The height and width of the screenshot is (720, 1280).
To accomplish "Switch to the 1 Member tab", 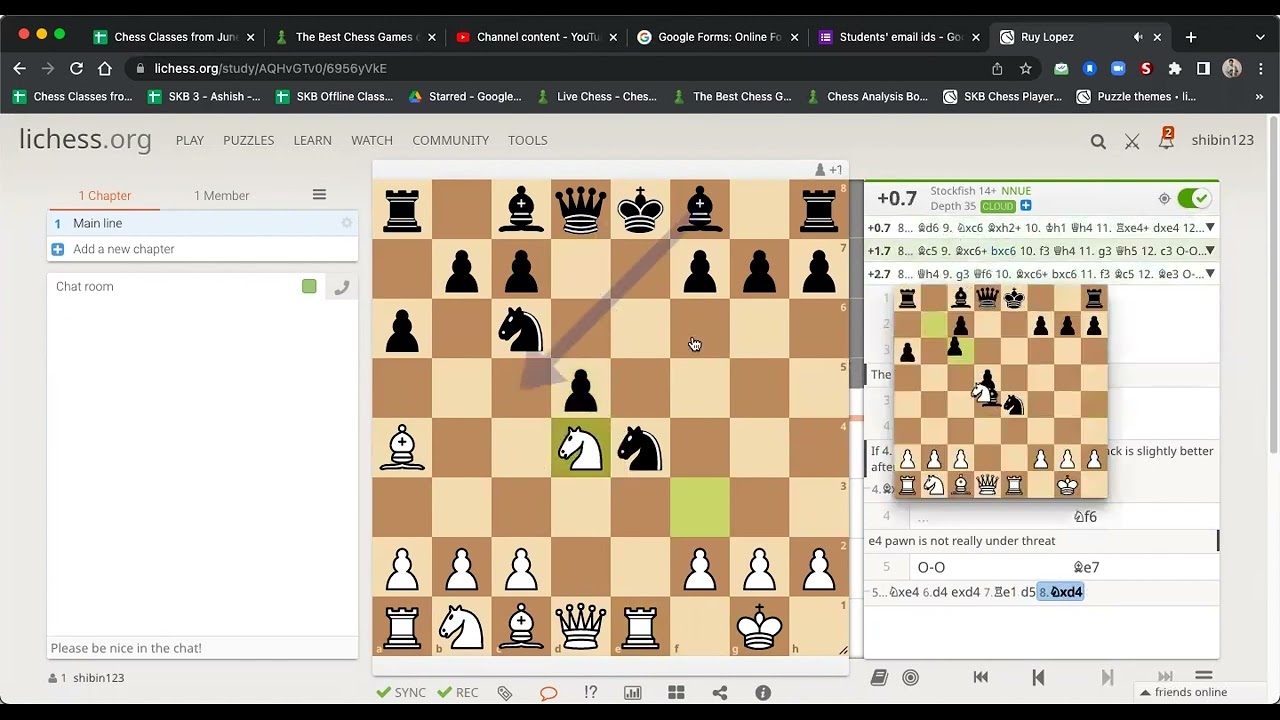I will 221,195.
